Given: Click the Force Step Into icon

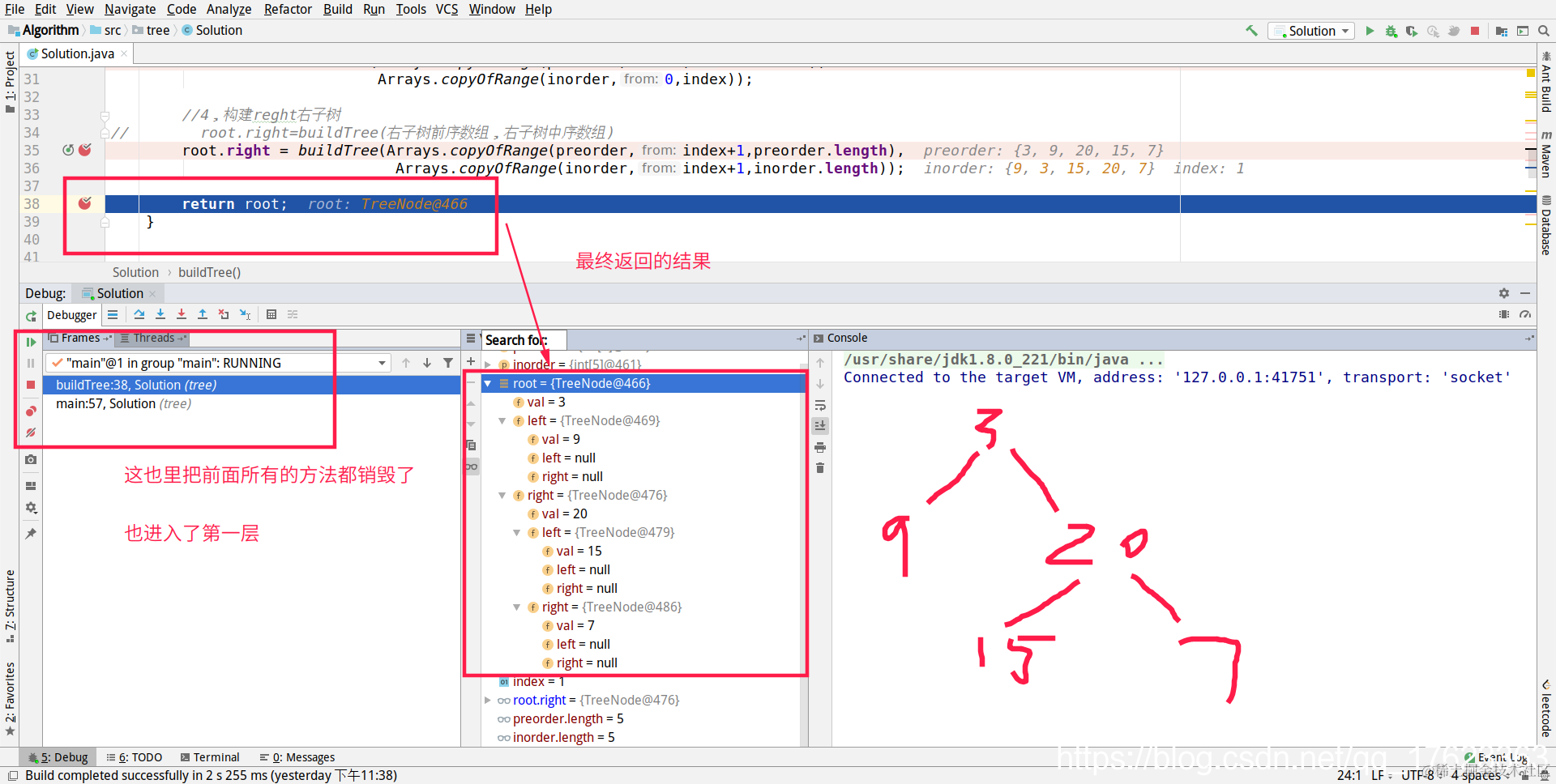Looking at the screenshot, I should (182, 314).
